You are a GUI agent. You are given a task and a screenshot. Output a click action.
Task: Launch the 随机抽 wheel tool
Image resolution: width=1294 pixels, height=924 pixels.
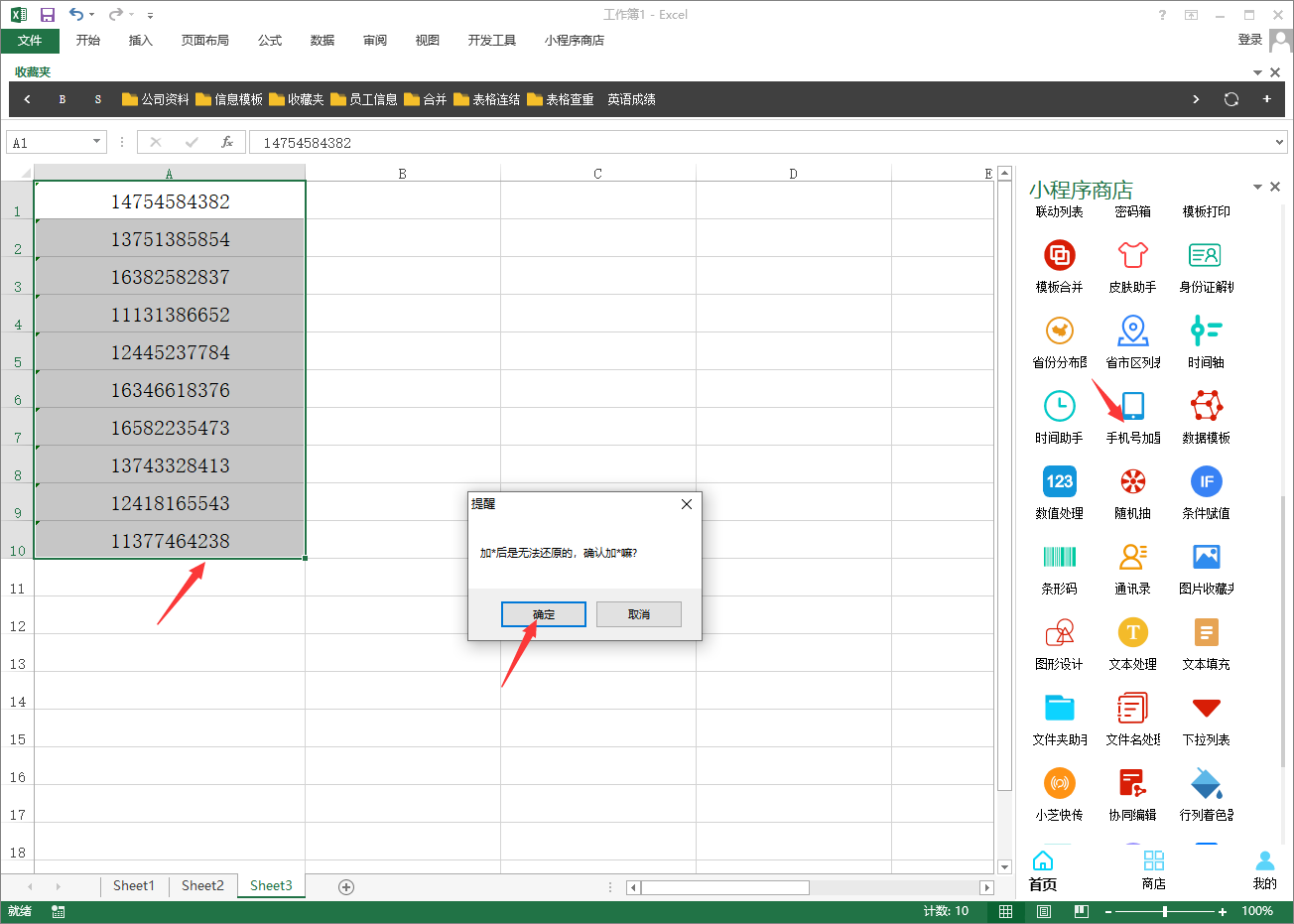tap(1132, 482)
